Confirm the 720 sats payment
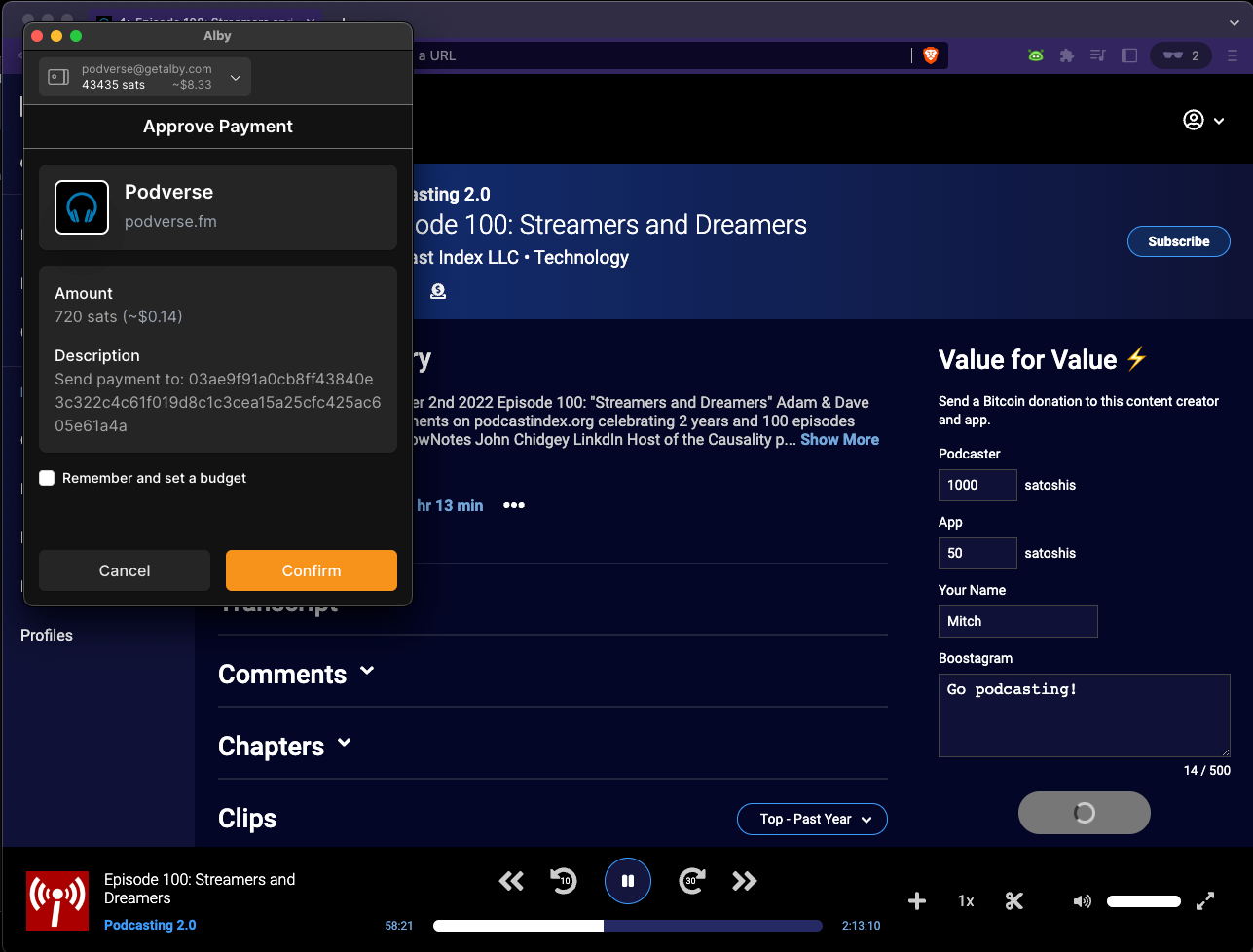Image resolution: width=1253 pixels, height=952 pixels. pos(312,570)
